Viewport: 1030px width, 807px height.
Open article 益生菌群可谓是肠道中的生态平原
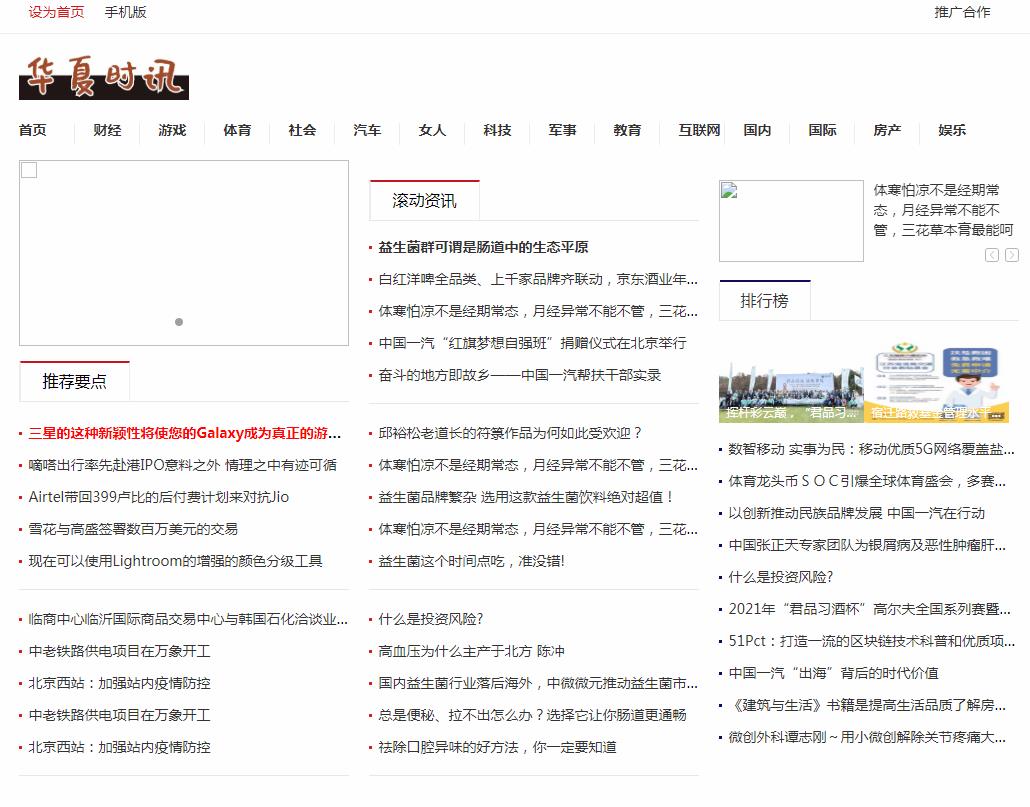(x=483, y=248)
